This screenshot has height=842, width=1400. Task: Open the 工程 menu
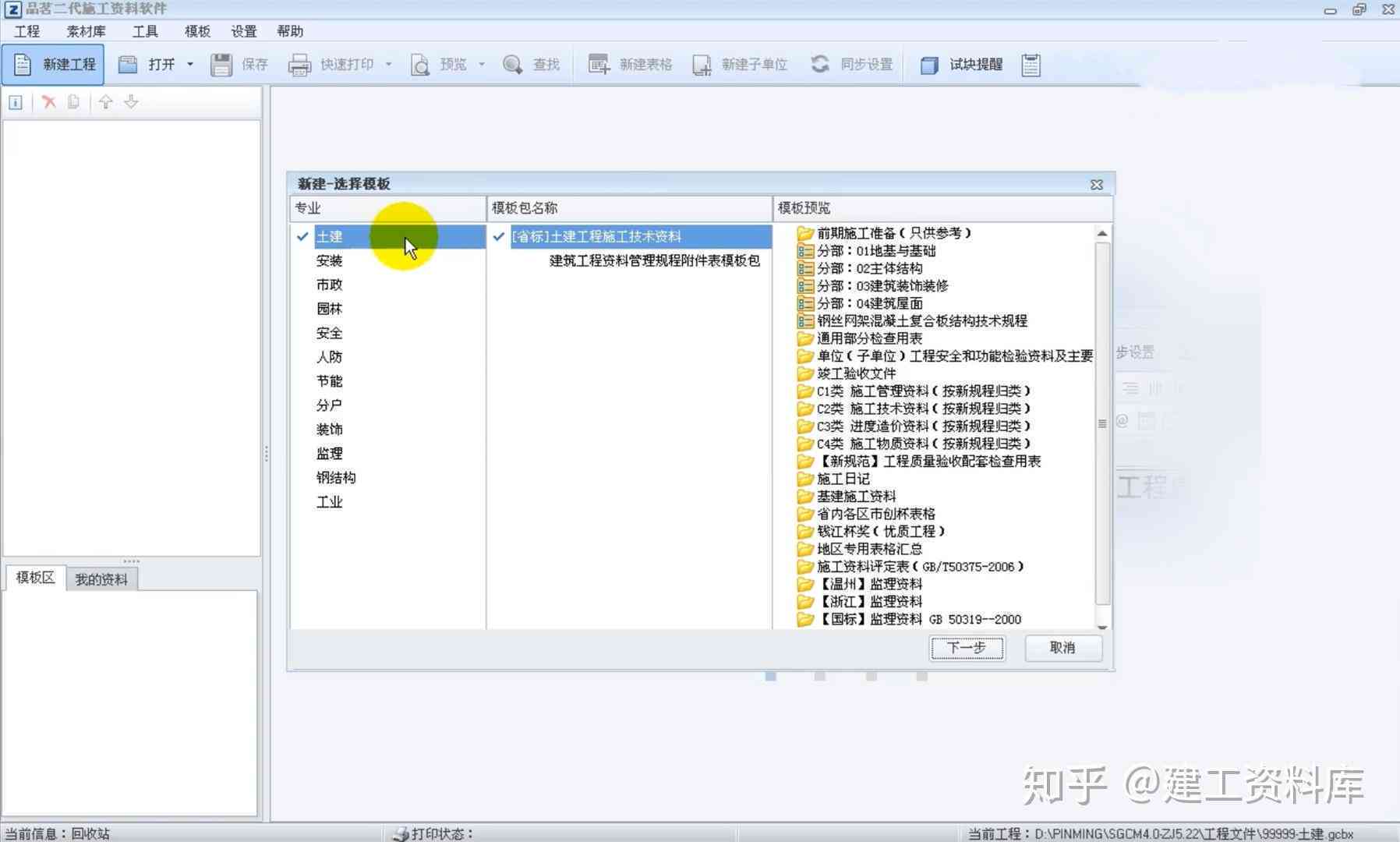(x=27, y=31)
